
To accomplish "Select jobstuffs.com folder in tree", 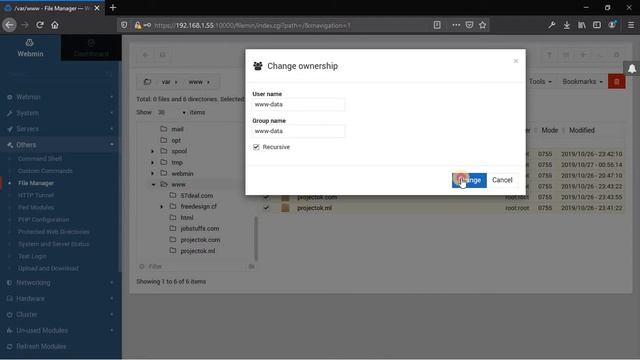I will [x=200, y=229].
